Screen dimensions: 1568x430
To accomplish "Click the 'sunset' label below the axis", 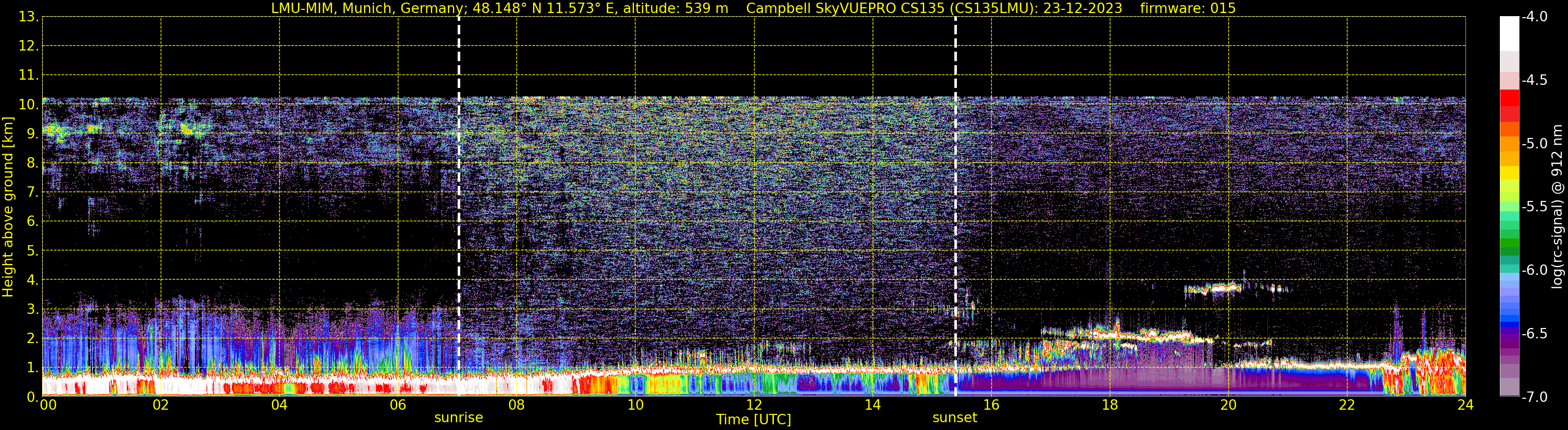I will 954,418.
